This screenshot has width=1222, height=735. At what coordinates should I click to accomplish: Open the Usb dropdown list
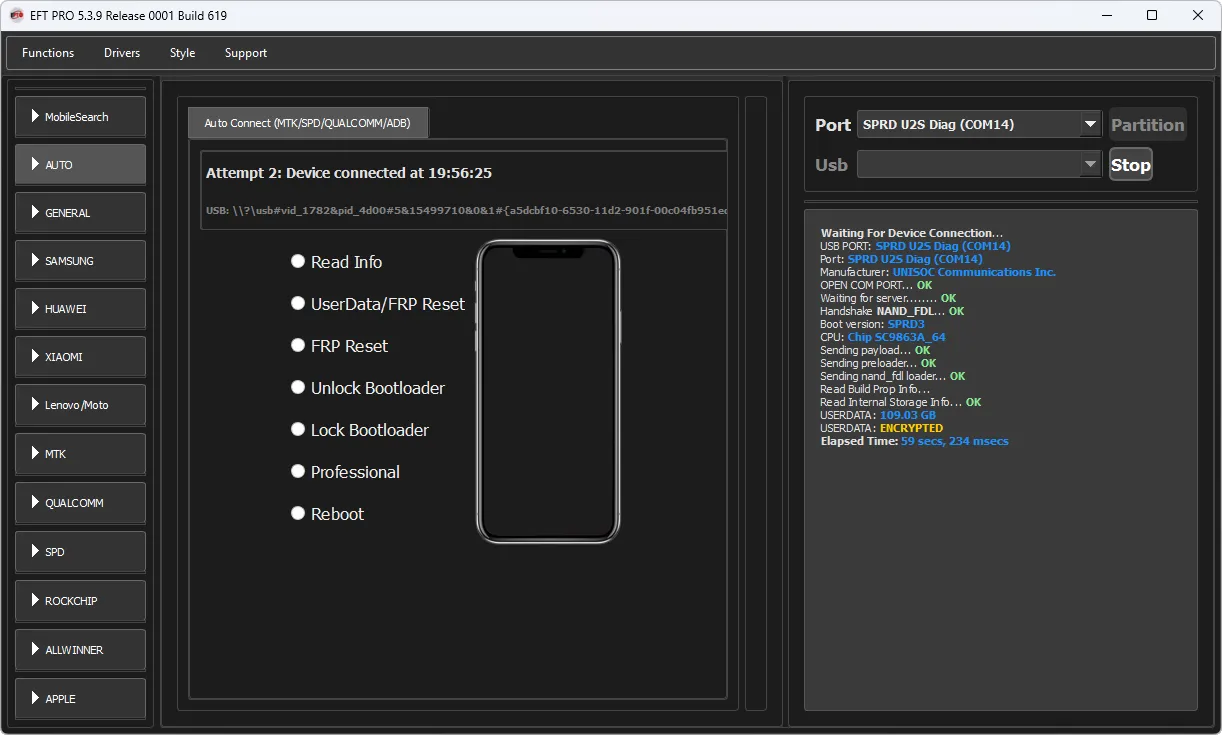click(1089, 165)
